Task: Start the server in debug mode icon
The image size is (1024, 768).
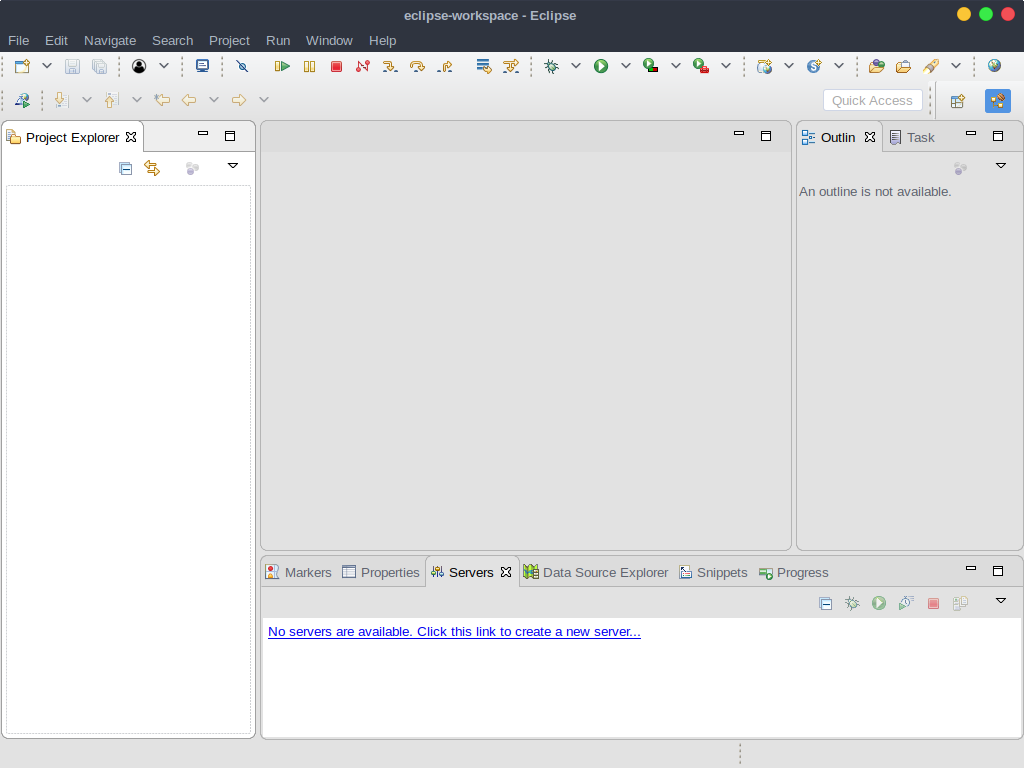Action: pos(852,603)
